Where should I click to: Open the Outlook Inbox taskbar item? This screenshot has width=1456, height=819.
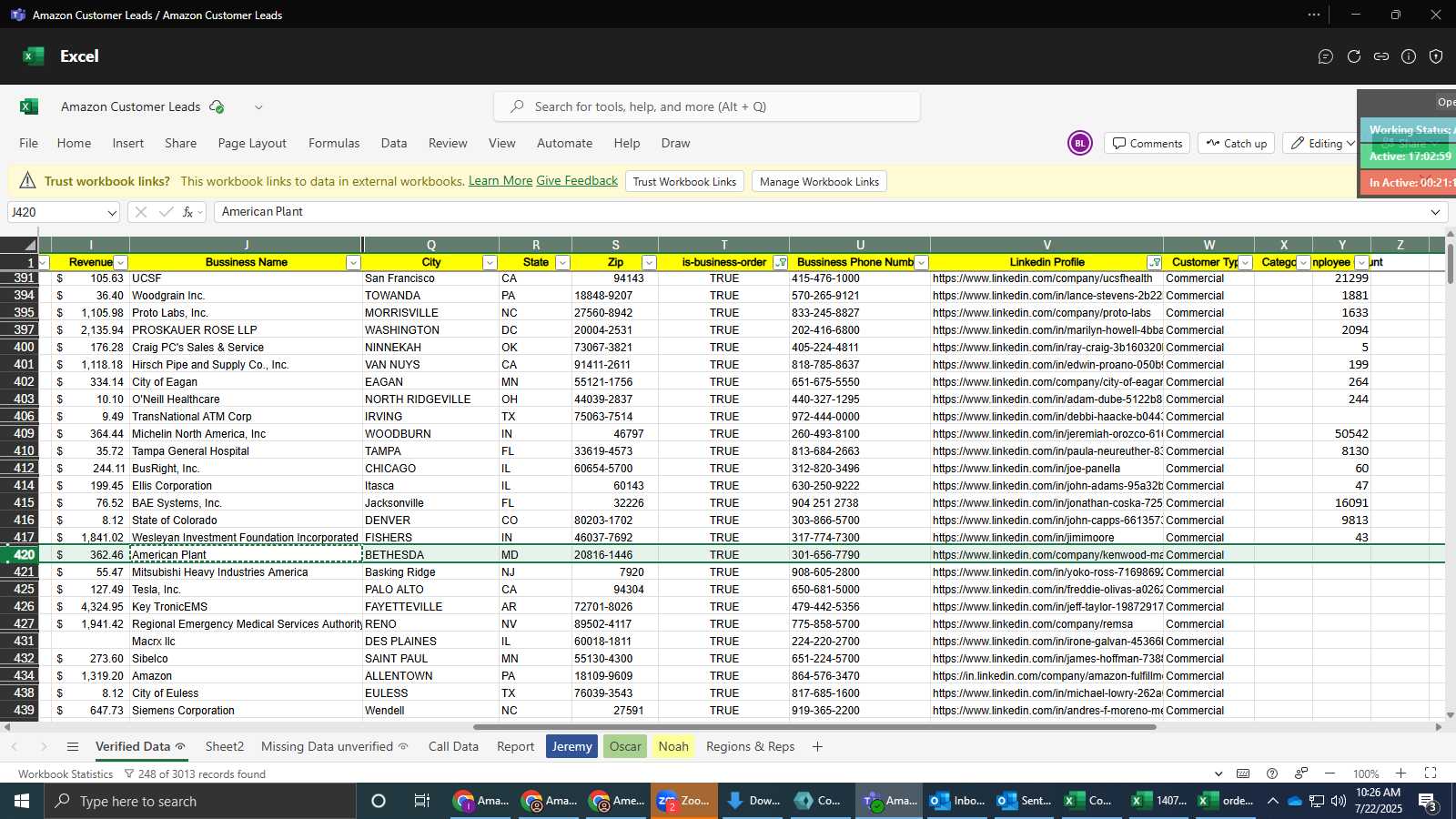tap(957, 801)
